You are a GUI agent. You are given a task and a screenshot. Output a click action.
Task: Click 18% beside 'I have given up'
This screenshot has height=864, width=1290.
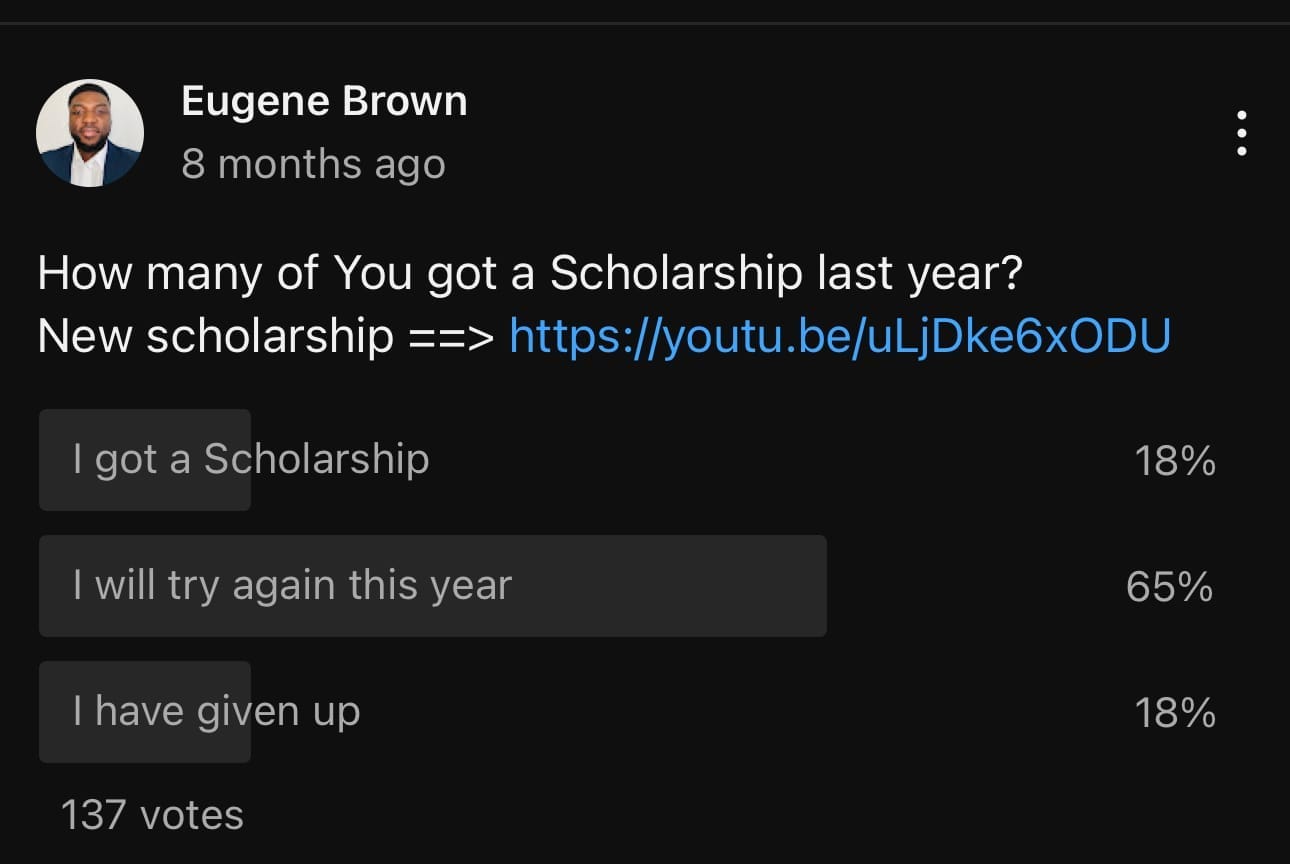pyautogui.click(x=1175, y=713)
